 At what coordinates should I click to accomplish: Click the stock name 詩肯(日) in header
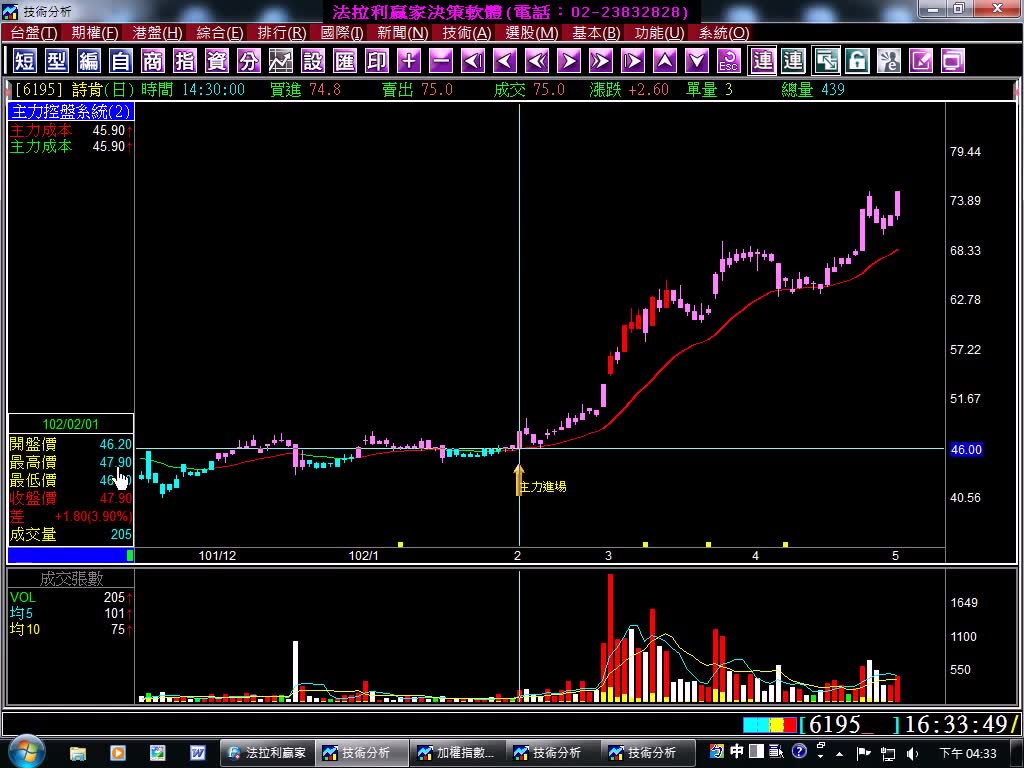103,89
